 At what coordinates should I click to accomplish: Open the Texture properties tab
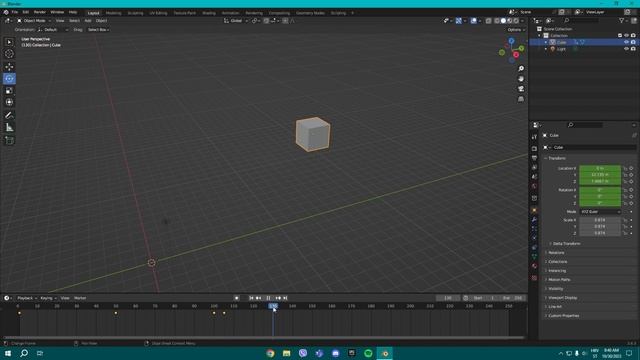[x=534, y=278]
